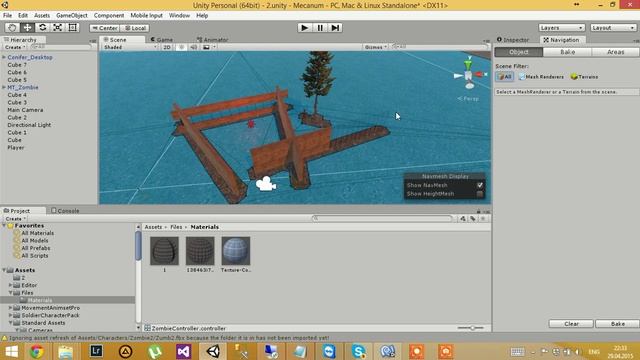The height and width of the screenshot is (360, 640).
Task: Expand the Editor folder
Action: (11, 285)
